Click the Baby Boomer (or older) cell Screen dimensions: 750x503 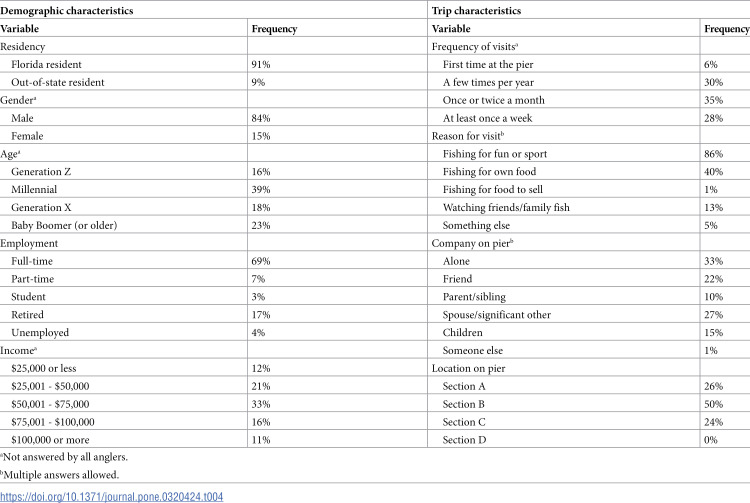[x=64, y=225]
